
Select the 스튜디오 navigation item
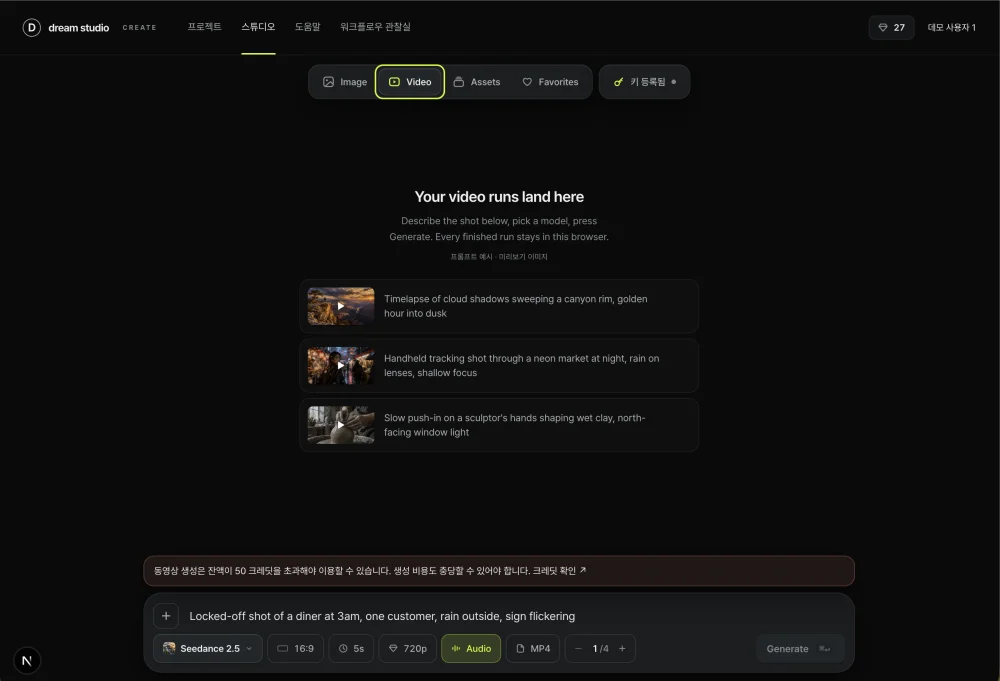tap(258, 27)
